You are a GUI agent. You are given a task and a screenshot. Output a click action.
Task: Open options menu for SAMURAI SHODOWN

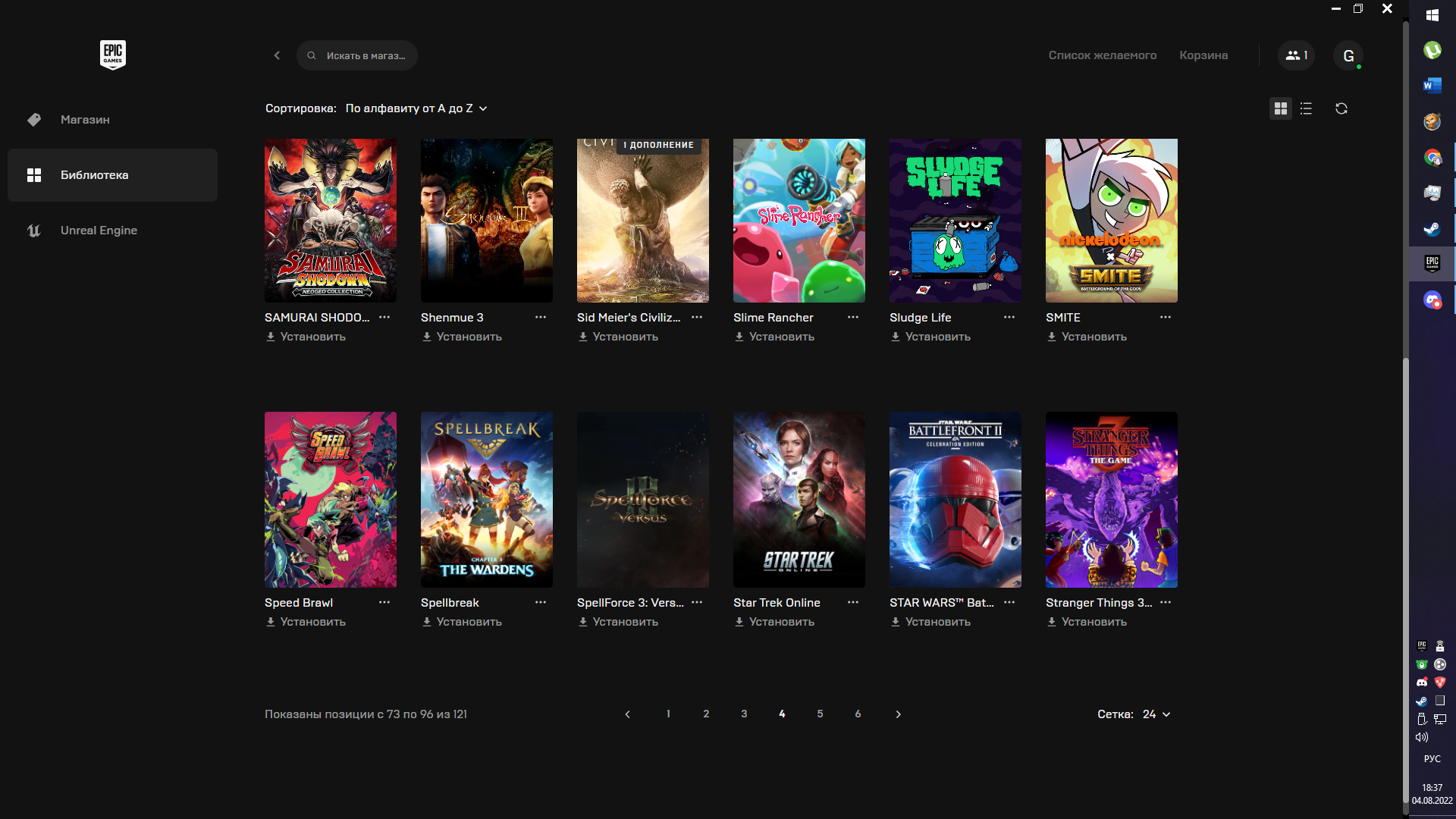point(384,317)
